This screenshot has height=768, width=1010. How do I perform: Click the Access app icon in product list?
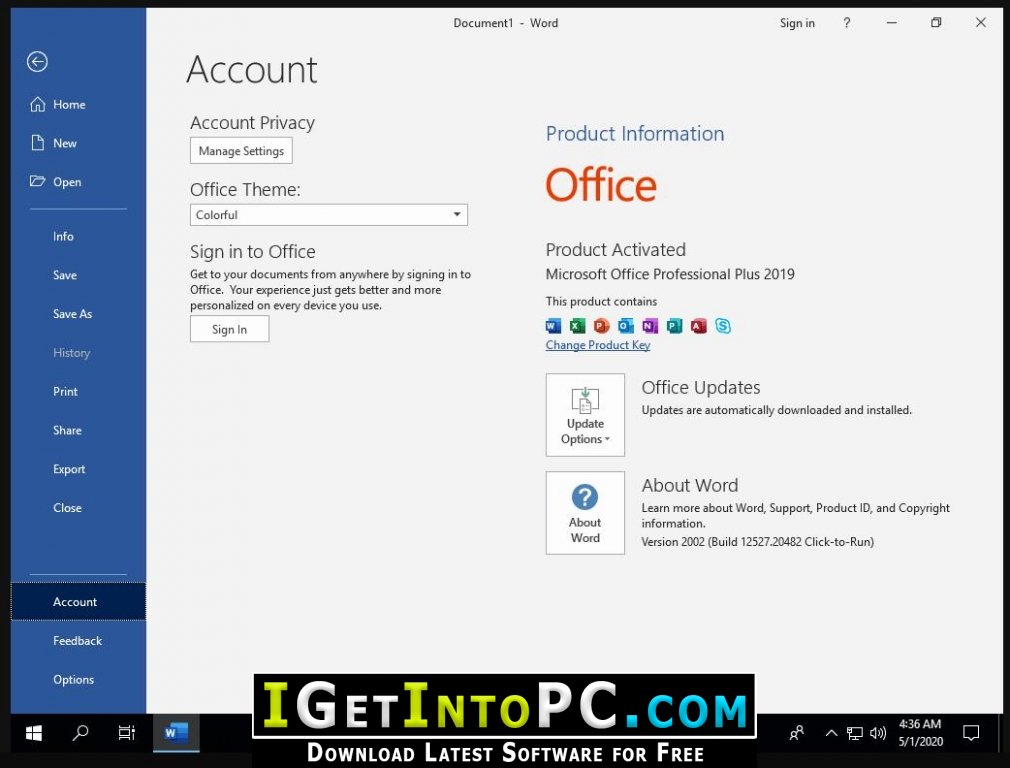[698, 326]
